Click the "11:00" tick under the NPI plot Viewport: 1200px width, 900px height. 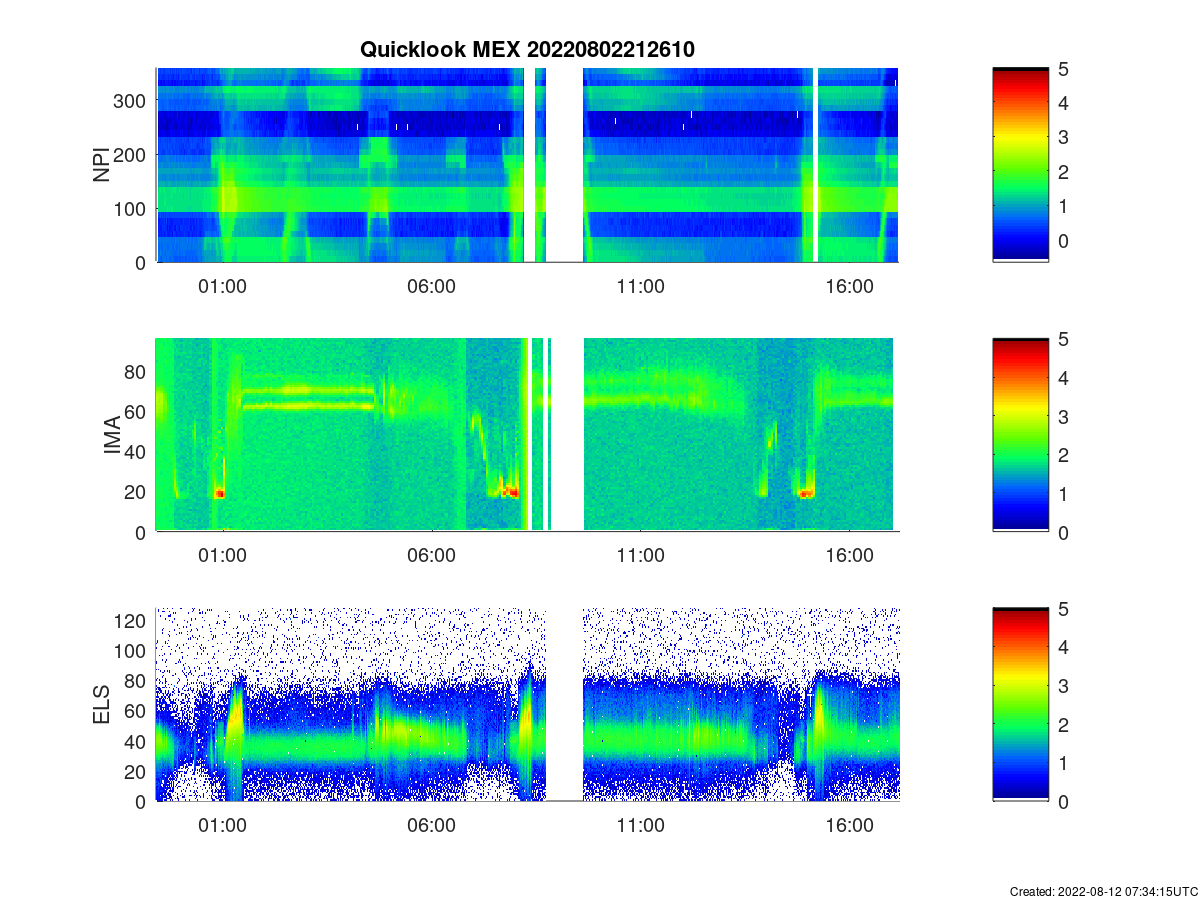[640, 286]
